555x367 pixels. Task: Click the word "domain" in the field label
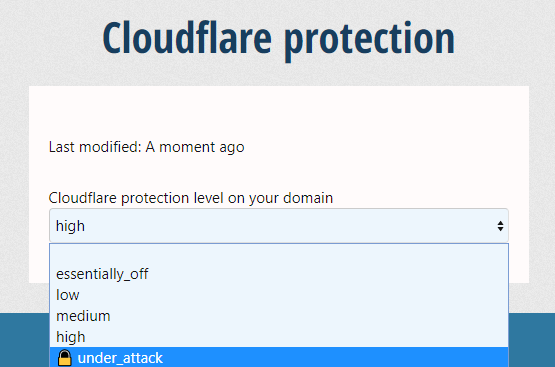tap(308, 198)
